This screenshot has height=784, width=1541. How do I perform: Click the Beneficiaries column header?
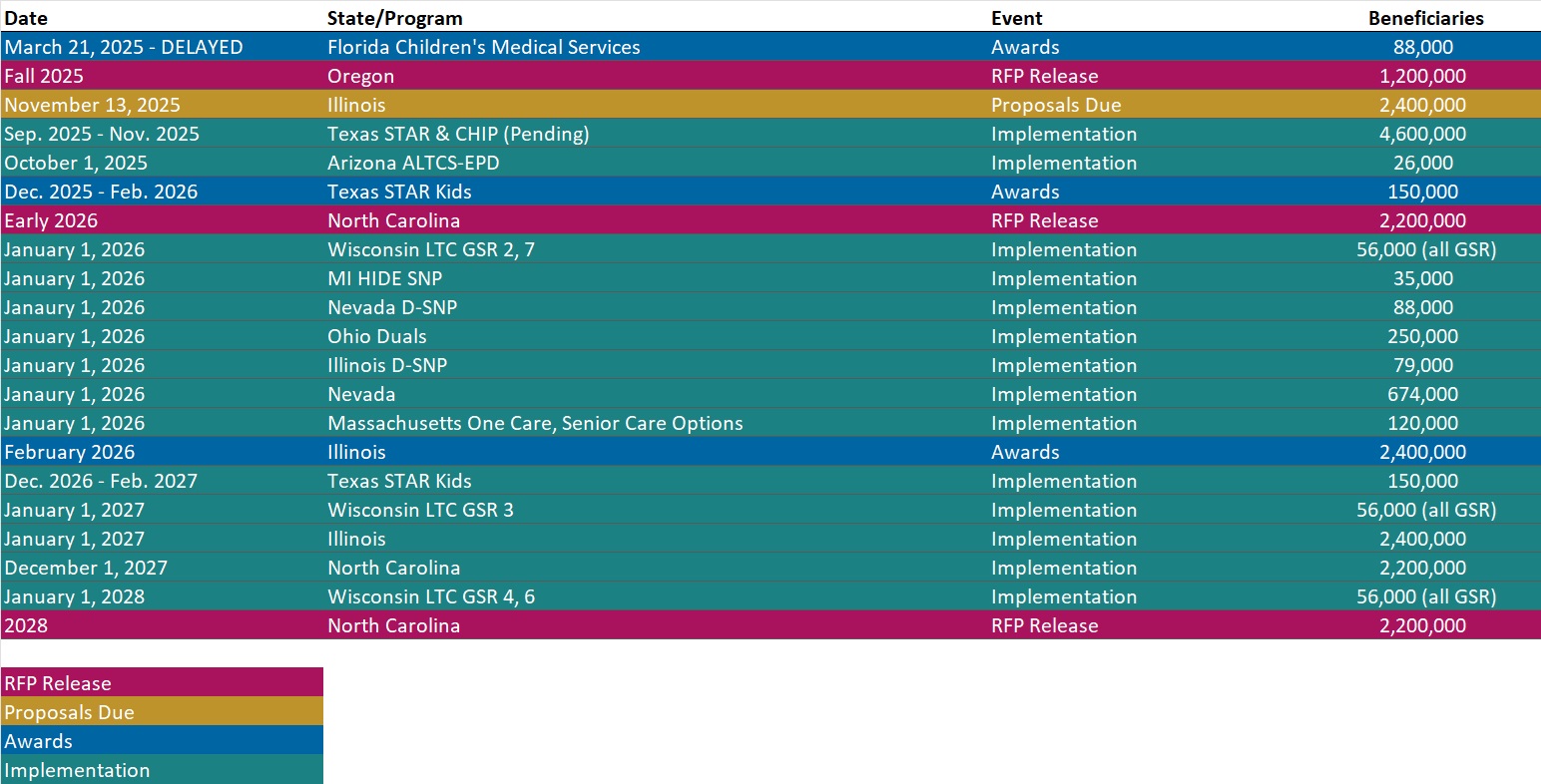pyautogui.click(x=1425, y=18)
